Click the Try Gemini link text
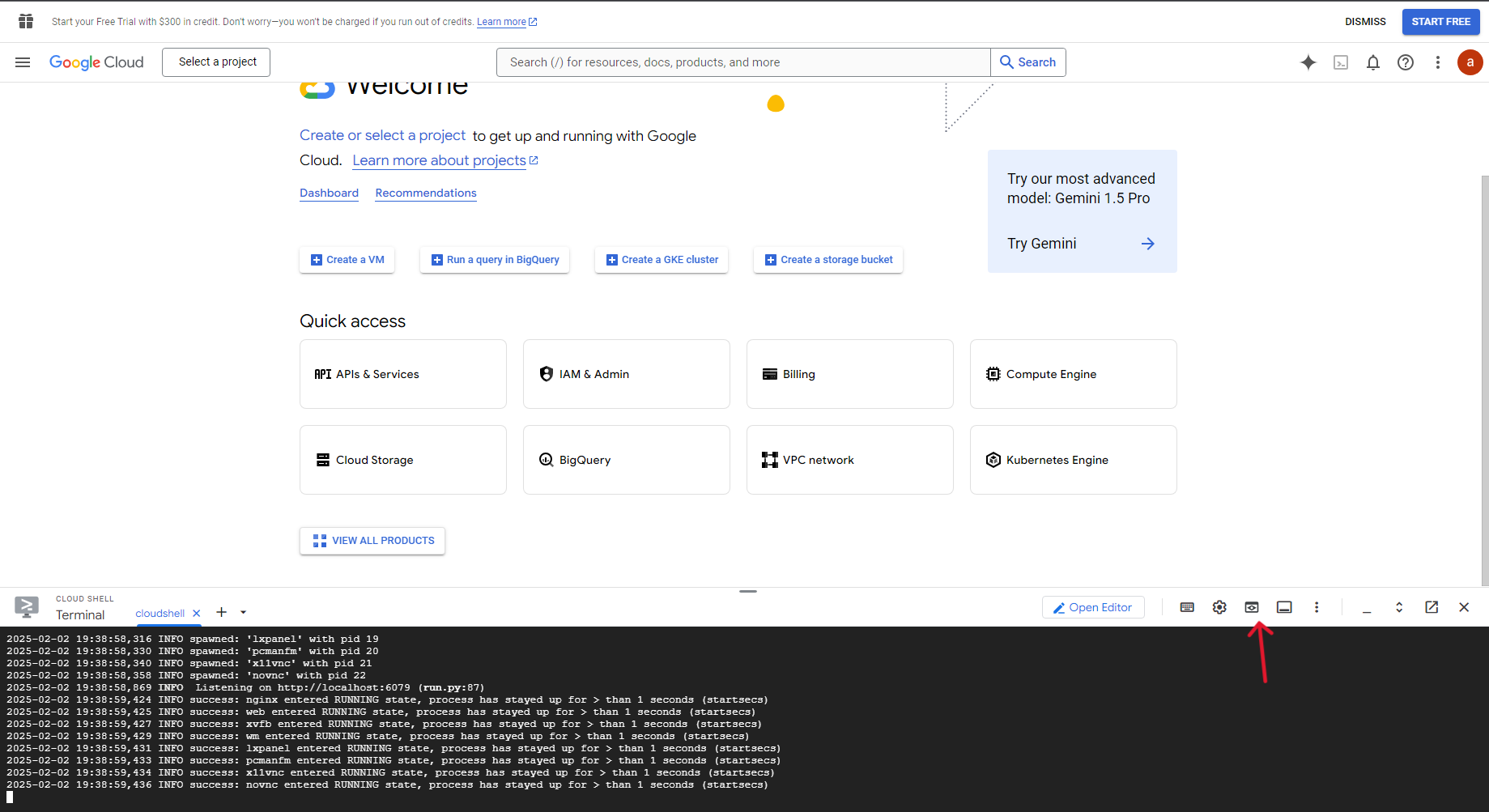 [x=1042, y=244]
